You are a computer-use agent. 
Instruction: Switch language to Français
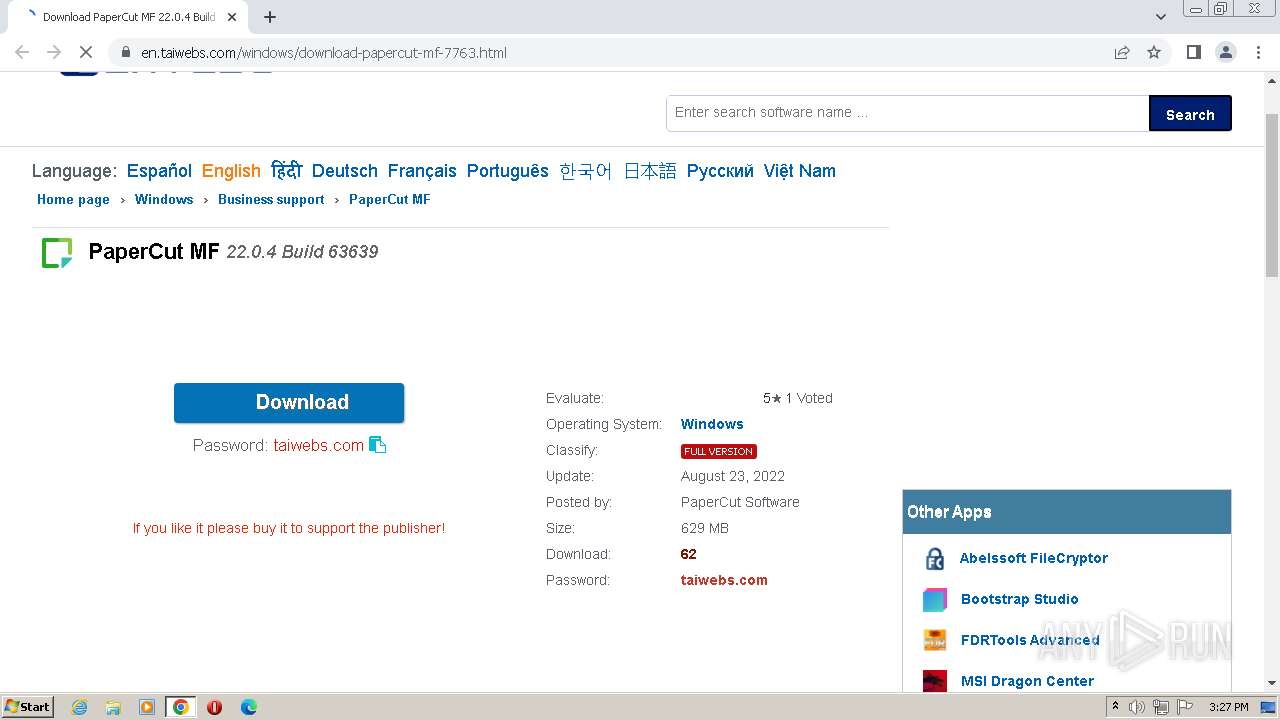(x=422, y=171)
